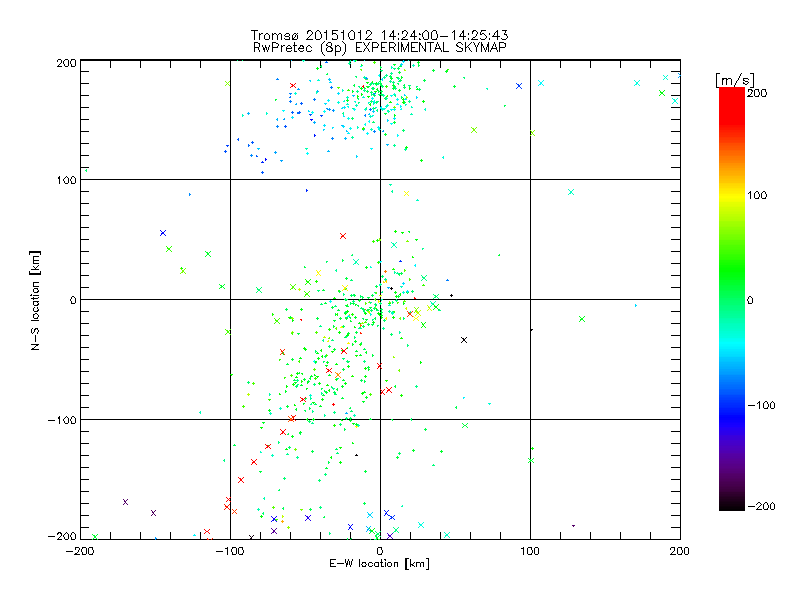Click the 'N-S location [km]' axis label
Viewport: 800px width, 600px height.
[x=35, y=300]
